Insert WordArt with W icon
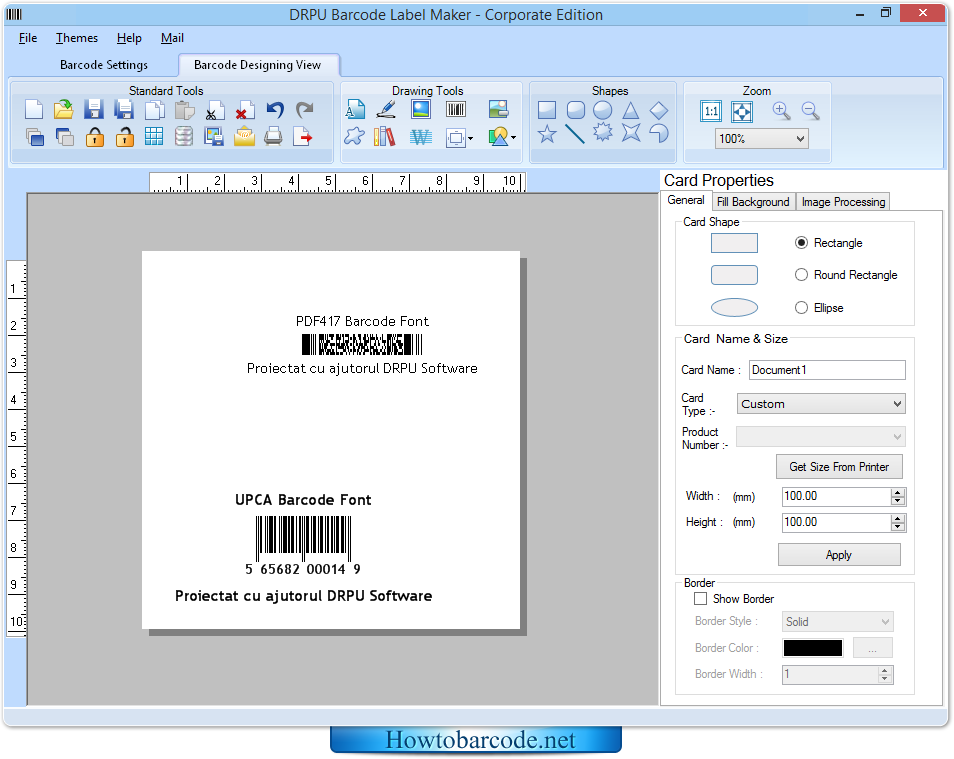This screenshot has width=954, height=759. click(420, 137)
